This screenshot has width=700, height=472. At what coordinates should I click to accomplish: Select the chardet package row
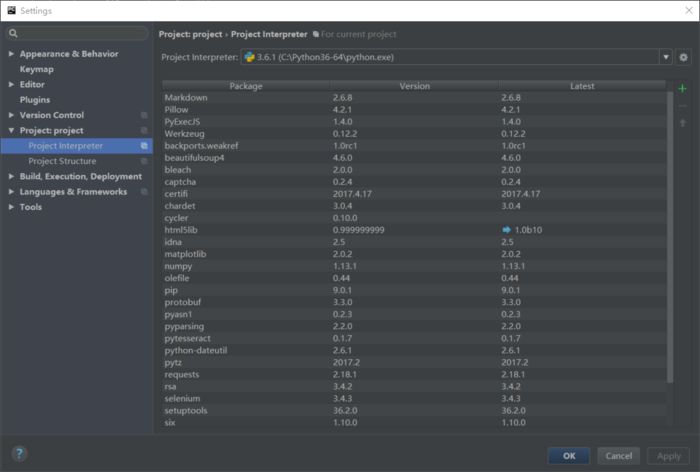click(414, 206)
